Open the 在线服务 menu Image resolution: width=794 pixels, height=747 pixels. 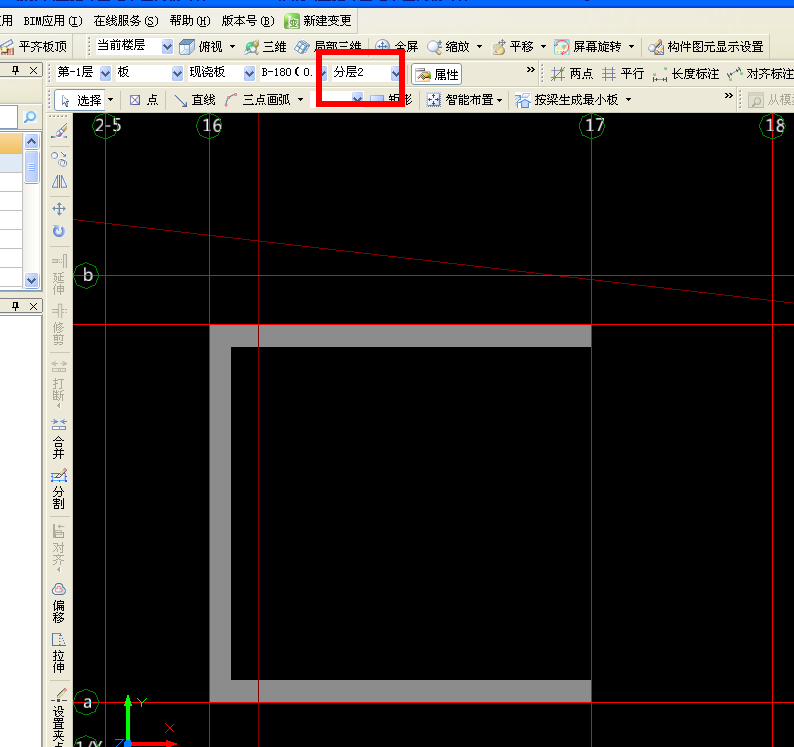(x=126, y=21)
